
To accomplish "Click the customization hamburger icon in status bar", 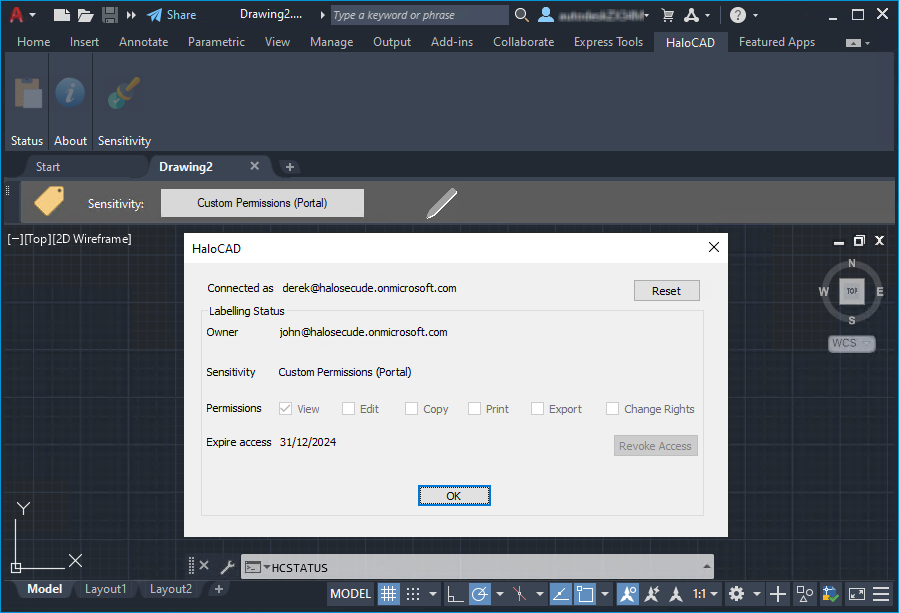I will (881, 594).
